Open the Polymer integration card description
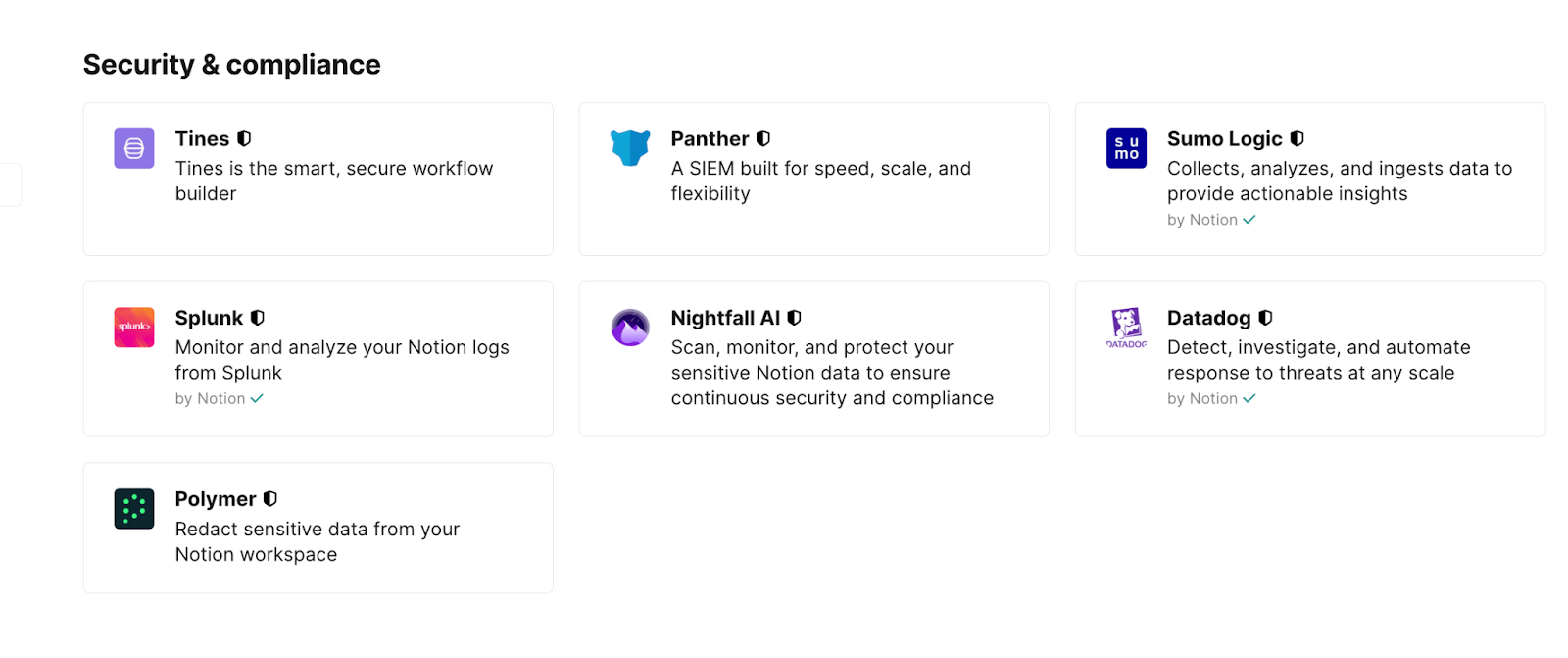Screen dimensions: 1568x658 click(x=317, y=541)
